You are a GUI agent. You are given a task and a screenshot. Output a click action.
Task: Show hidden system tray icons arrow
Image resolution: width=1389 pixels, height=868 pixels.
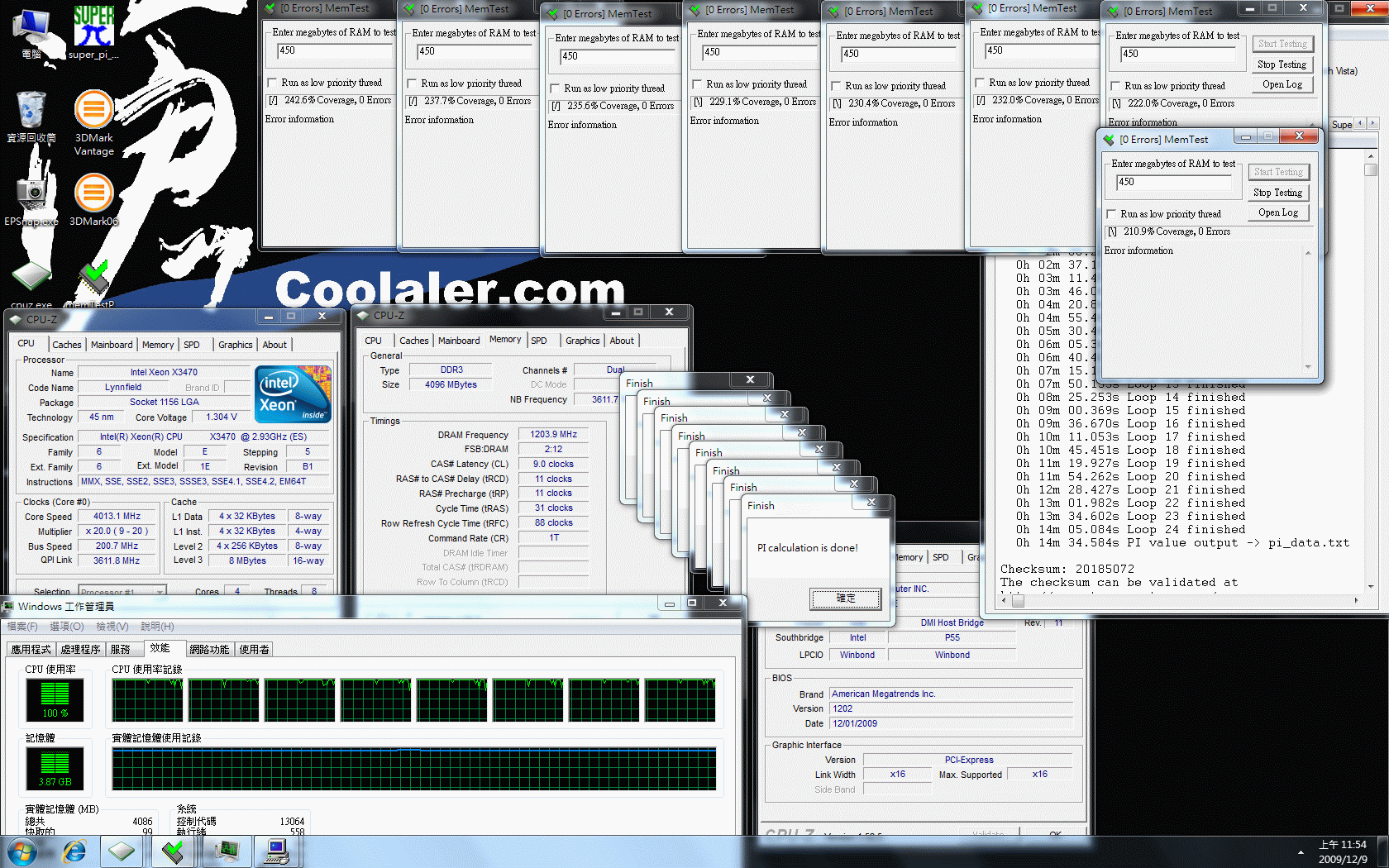click(1301, 852)
